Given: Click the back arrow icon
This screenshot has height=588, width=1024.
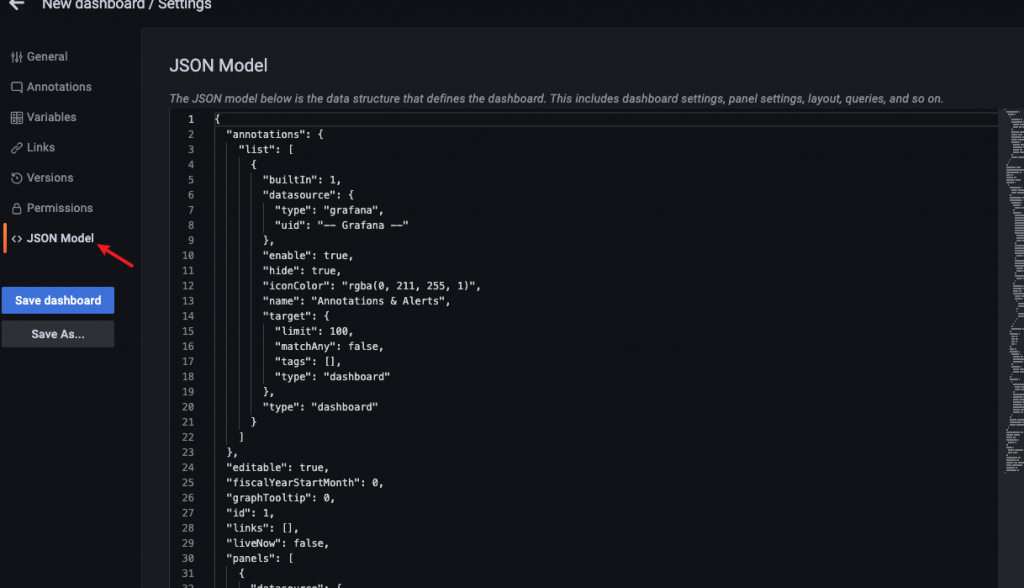Looking at the screenshot, I should click(x=16, y=4).
